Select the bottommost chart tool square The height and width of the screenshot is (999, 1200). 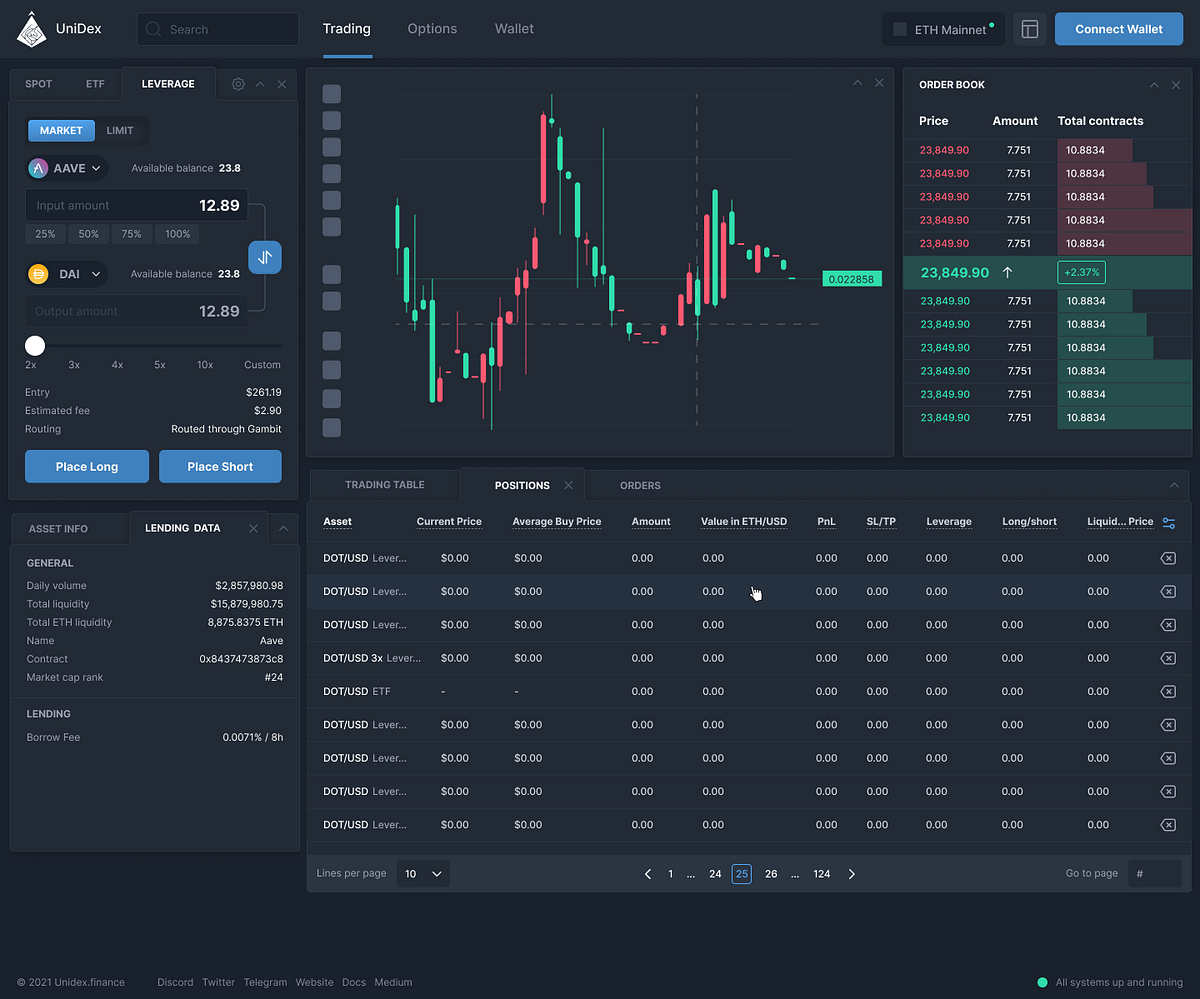click(332, 428)
